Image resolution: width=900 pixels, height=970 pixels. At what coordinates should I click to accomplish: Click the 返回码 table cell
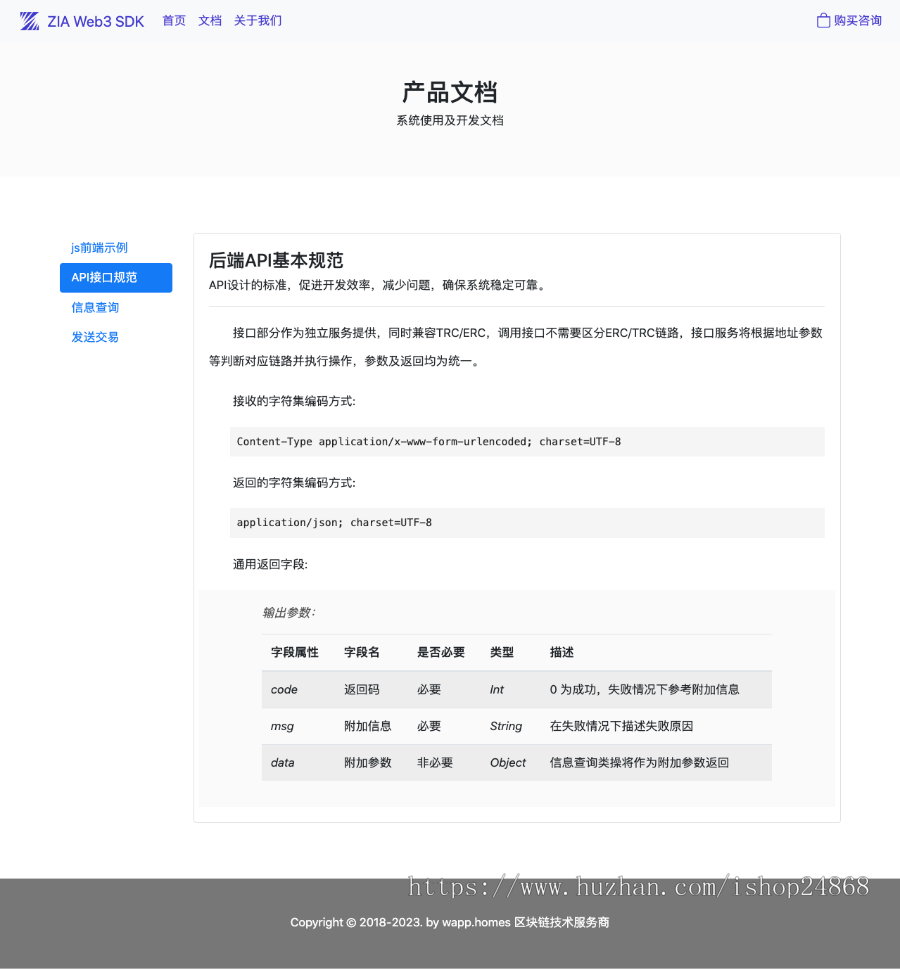[362, 689]
